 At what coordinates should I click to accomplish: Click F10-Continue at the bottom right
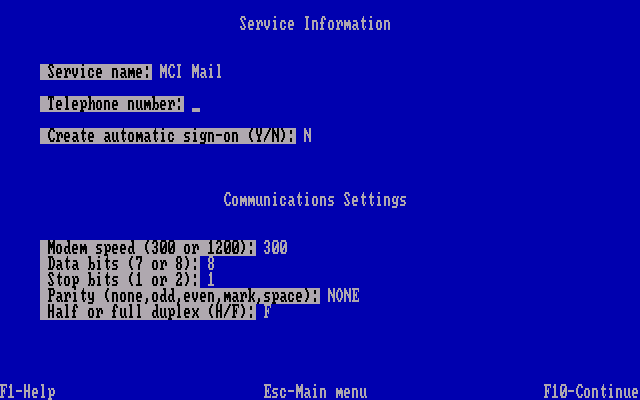[x=592, y=392]
